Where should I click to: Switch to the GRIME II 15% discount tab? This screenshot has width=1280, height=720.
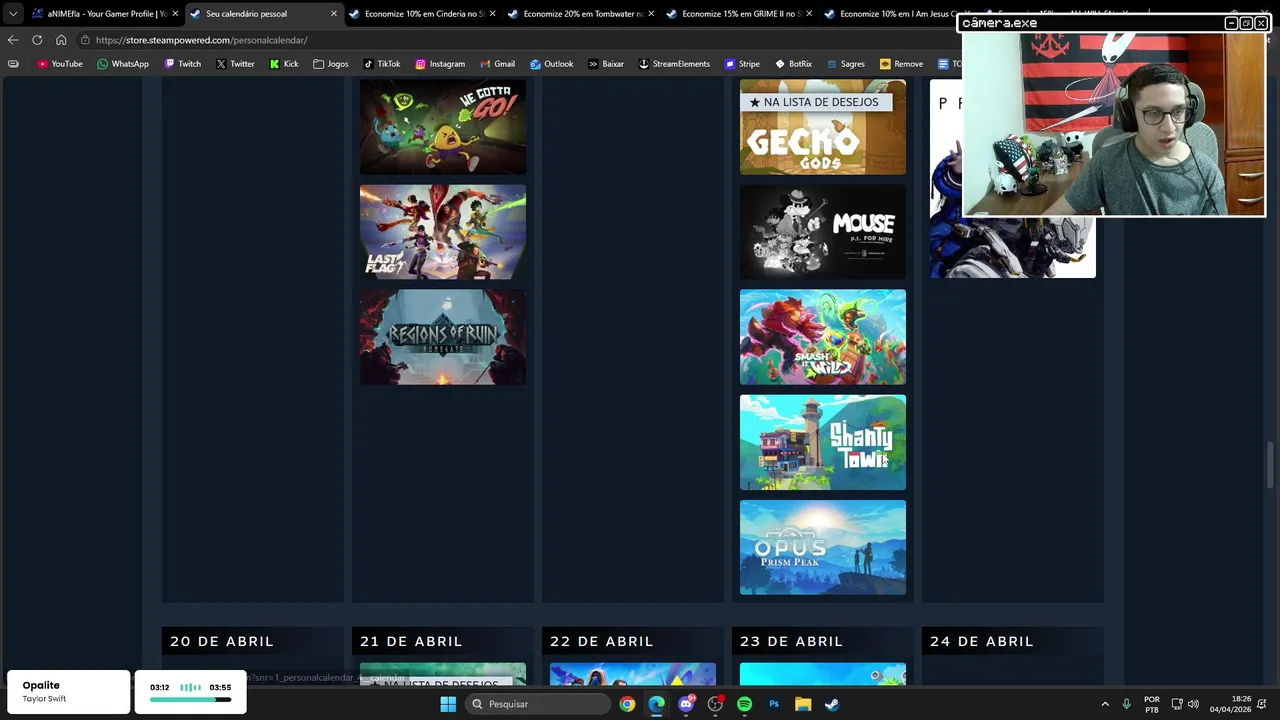click(740, 14)
